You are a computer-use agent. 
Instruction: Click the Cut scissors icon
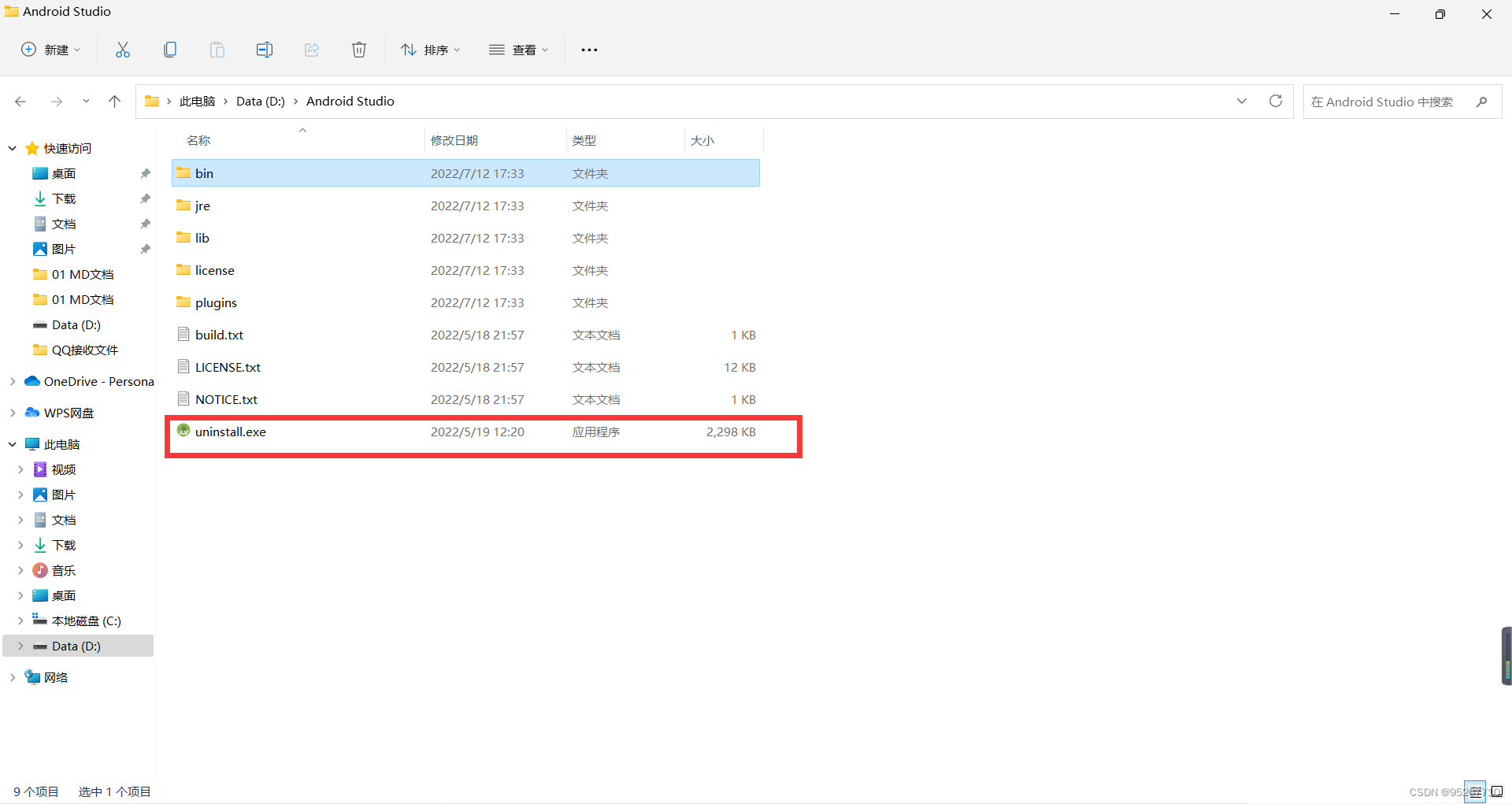click(123, 50)
